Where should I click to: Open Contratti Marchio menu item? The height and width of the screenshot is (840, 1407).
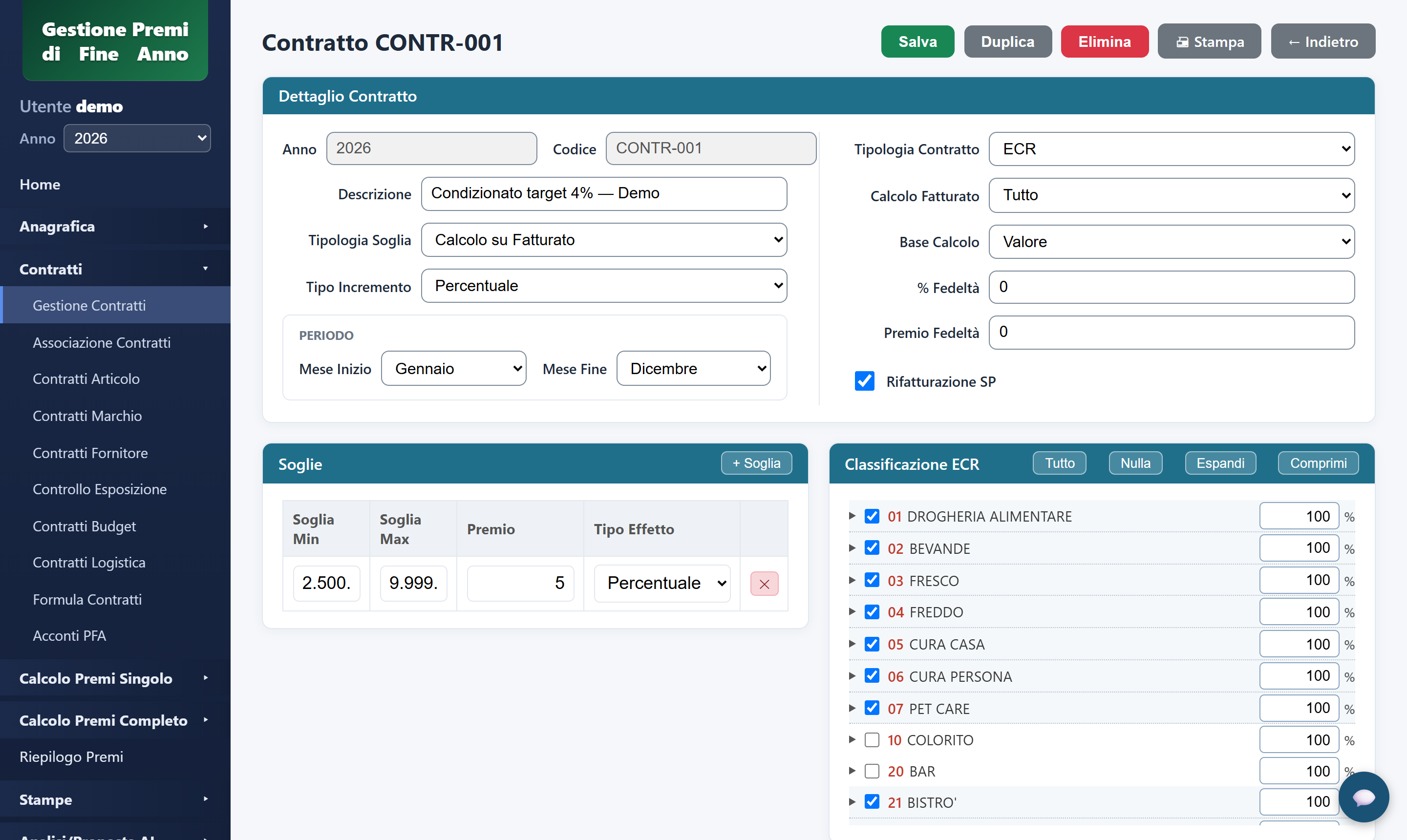[x=115, y=416]
